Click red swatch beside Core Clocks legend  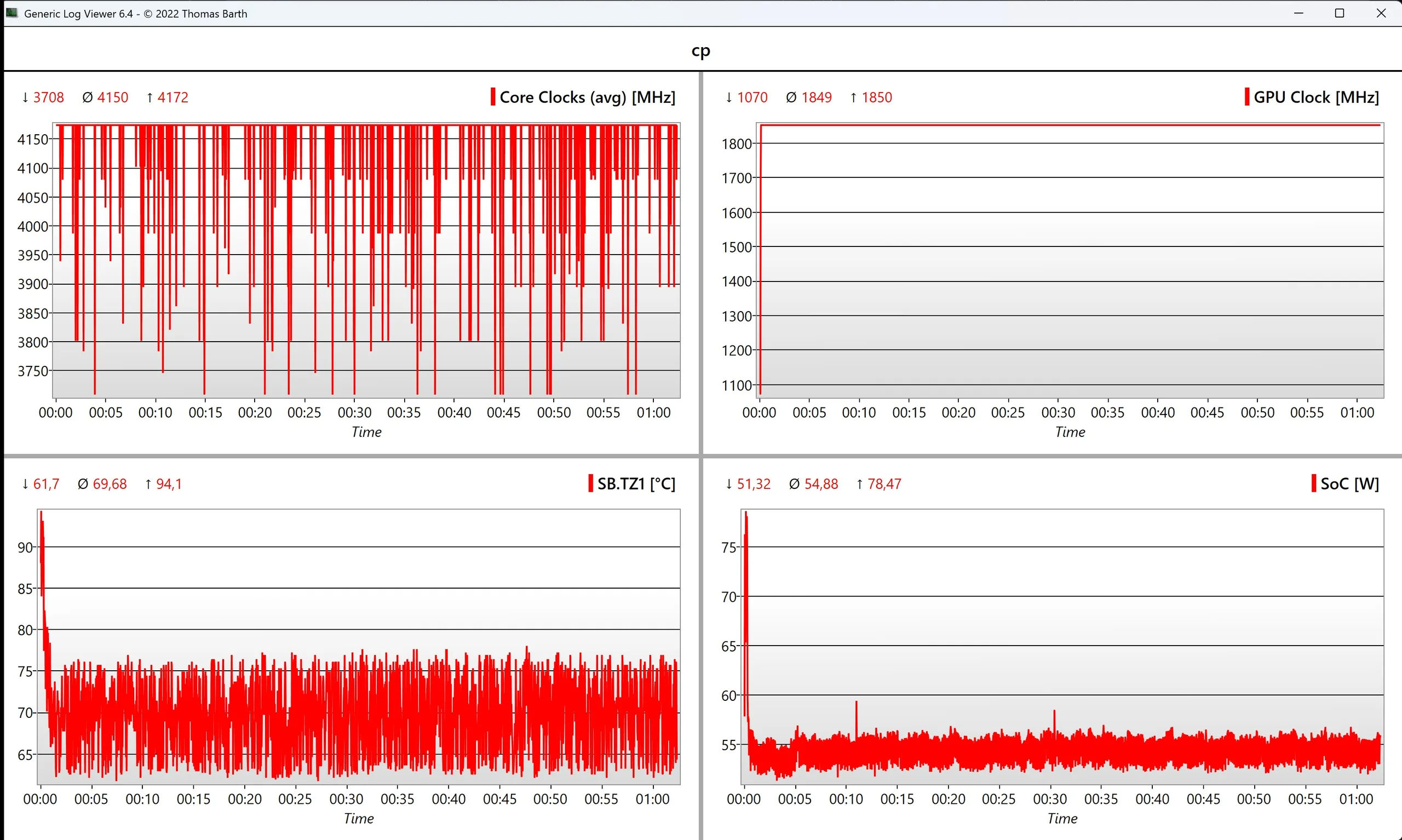[x=492, y=97]
